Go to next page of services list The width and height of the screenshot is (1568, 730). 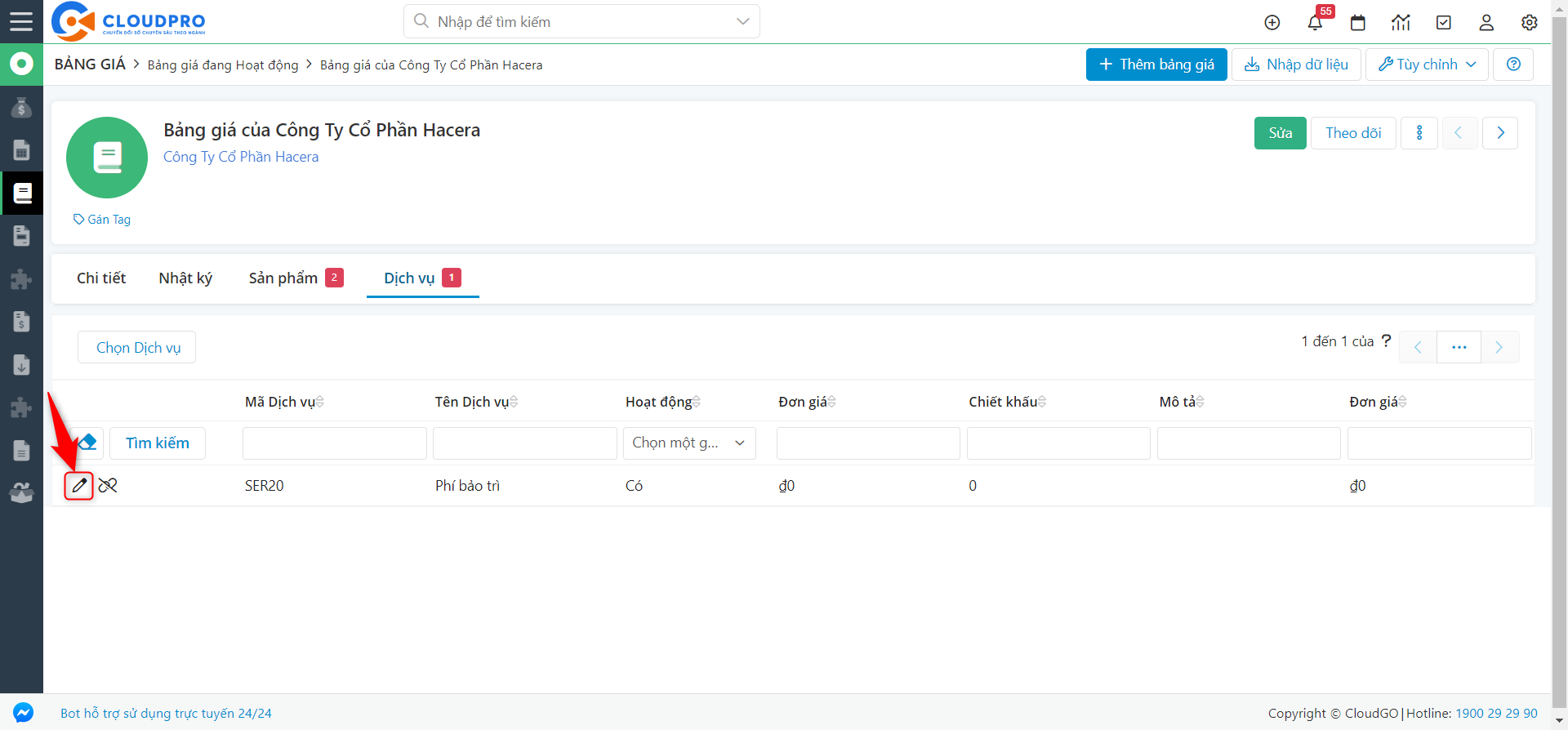[x=1499, y=347]
